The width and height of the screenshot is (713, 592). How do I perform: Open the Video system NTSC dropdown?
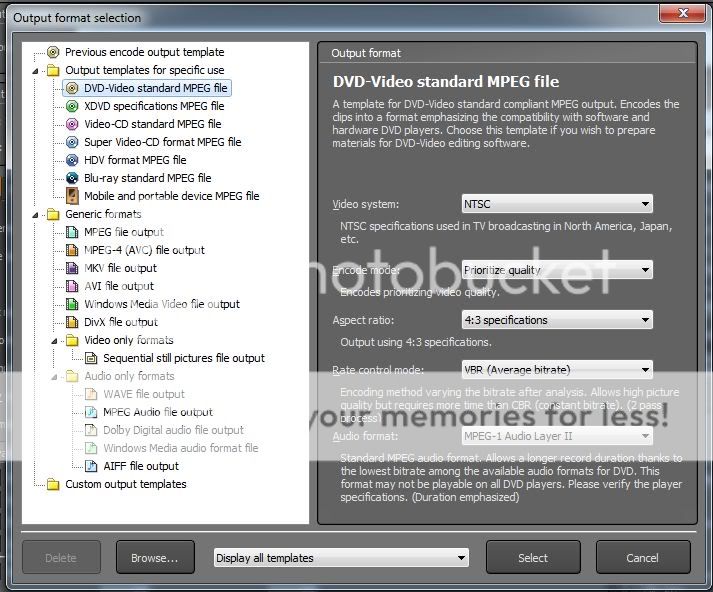pyautogui.click(x=557, y=204)
